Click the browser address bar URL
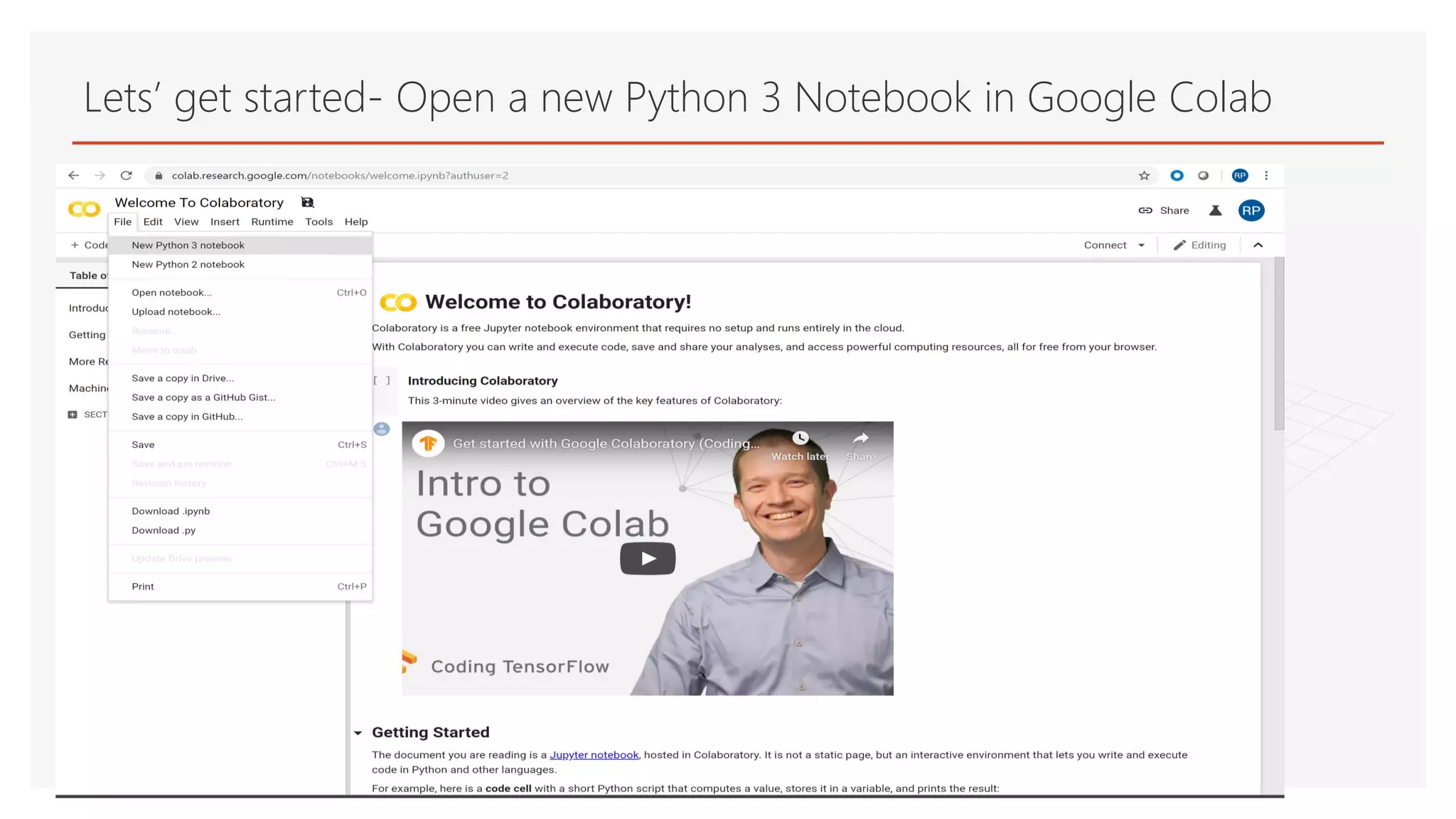The image size is (1456, 819). (x=340, y=176)
